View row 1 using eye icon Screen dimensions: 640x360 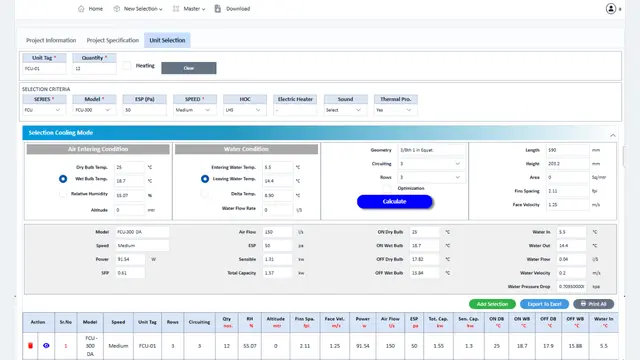click(46, 345)
